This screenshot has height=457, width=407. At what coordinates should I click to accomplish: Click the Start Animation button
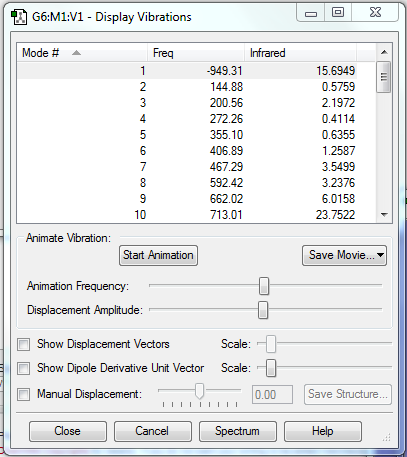158,255
